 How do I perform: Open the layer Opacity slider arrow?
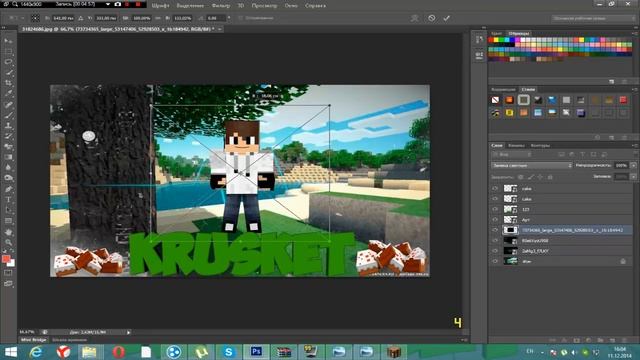[x=633, y=165]
